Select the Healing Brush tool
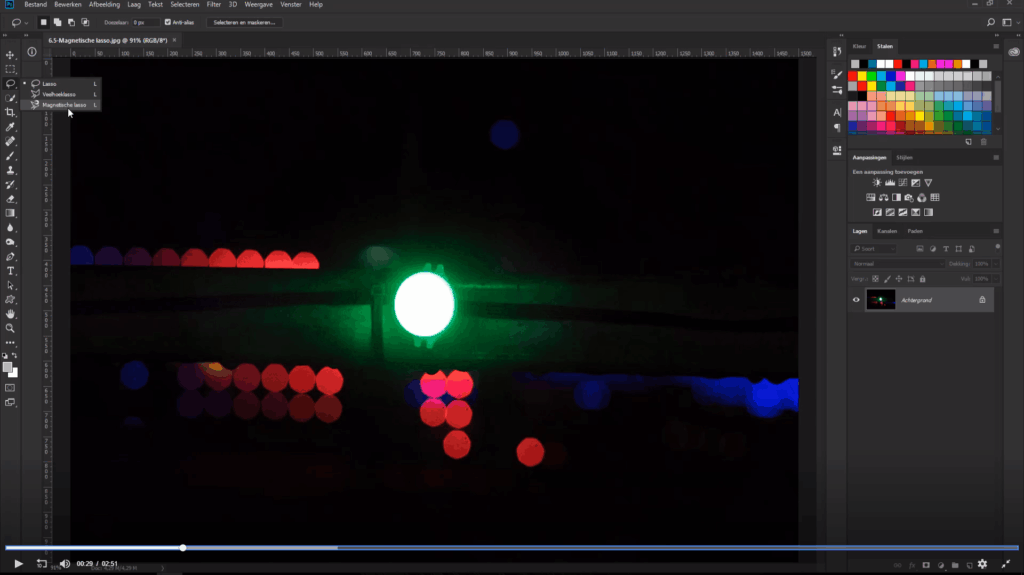Viewport: 1024px width, 575px height. coord(10,141)
